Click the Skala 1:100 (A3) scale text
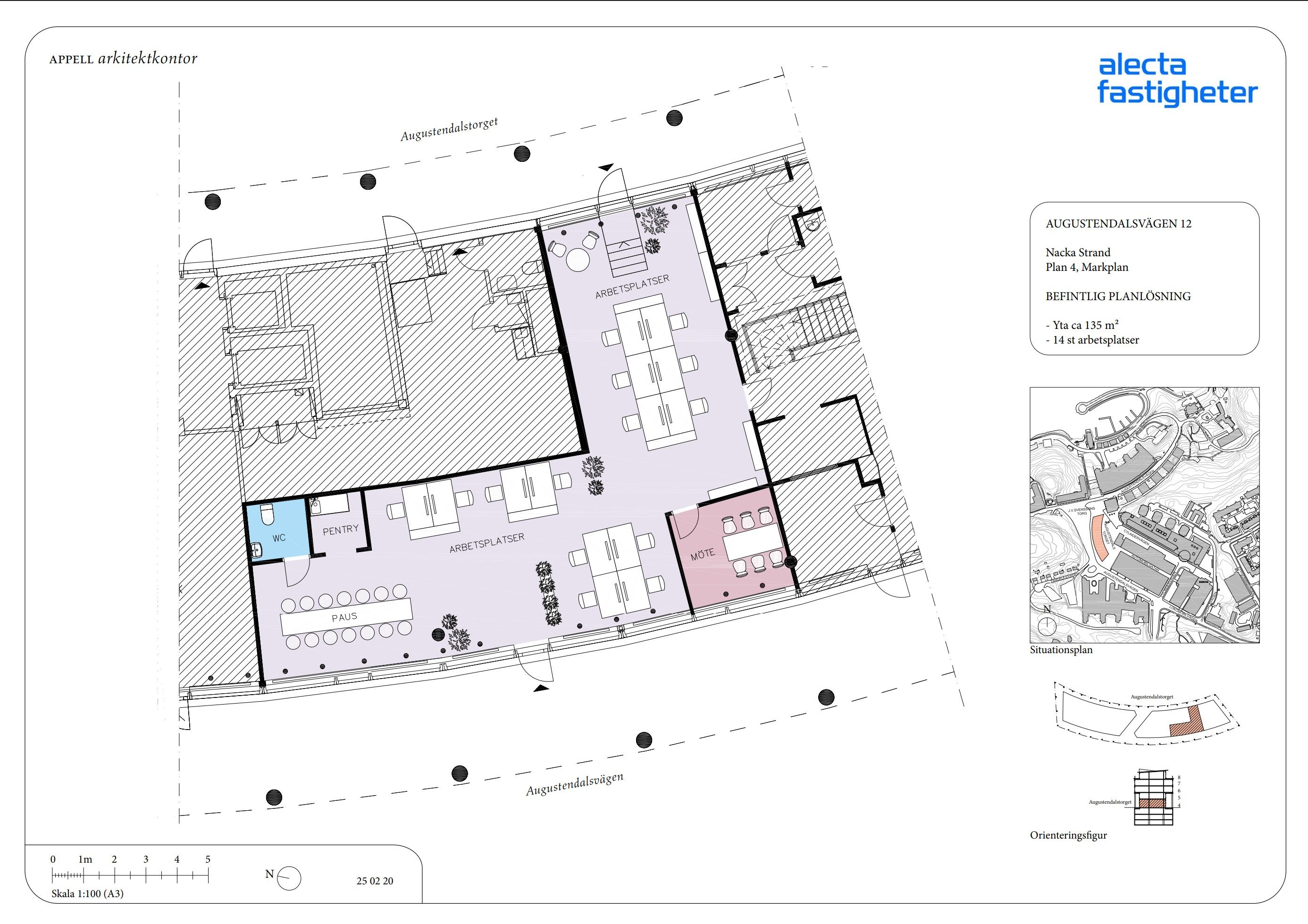This screenshot has width=1308, height=924. click(x=87, y=893)
